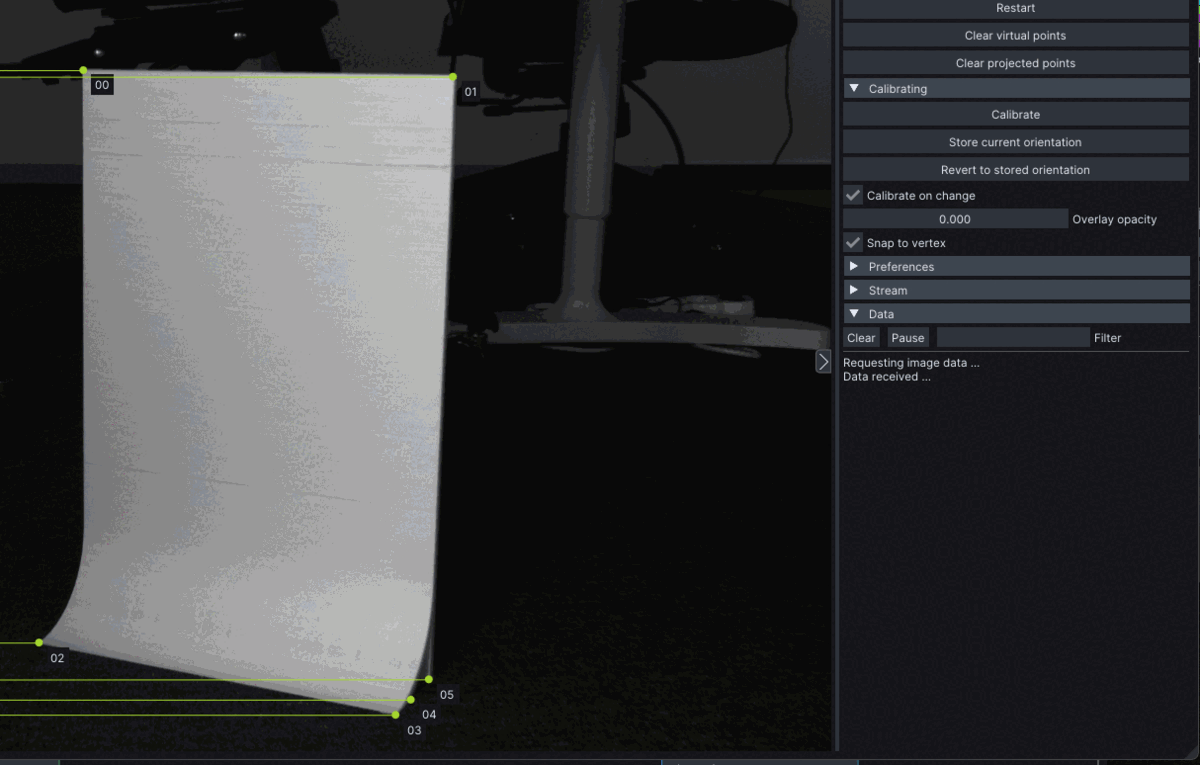This screenshot has width=1200, height=765.
Task: Select calibration point 03
Action: tap(396, 715)
